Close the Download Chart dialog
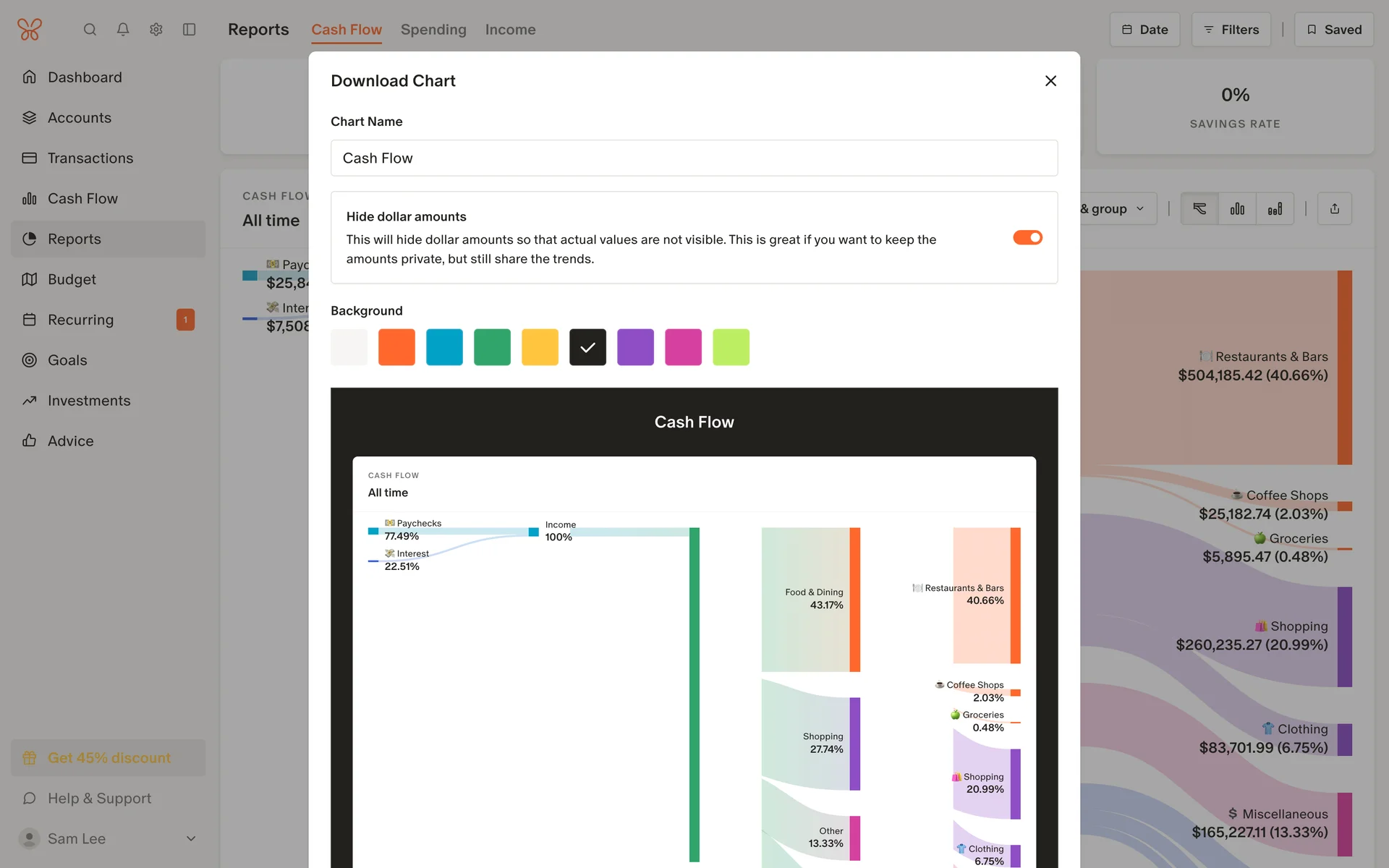Viewport: 1389px width, 868px height. (x=1050, y=81)
